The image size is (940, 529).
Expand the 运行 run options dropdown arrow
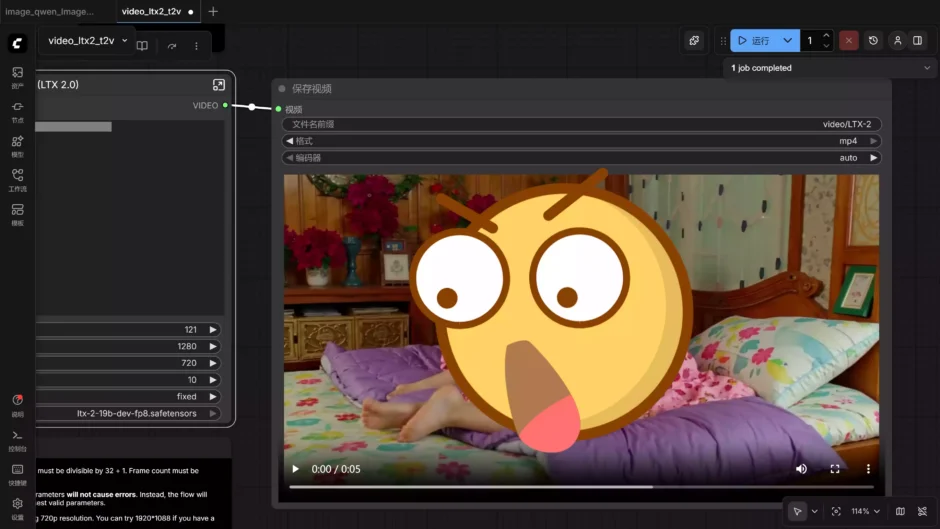tap(788, 41)
